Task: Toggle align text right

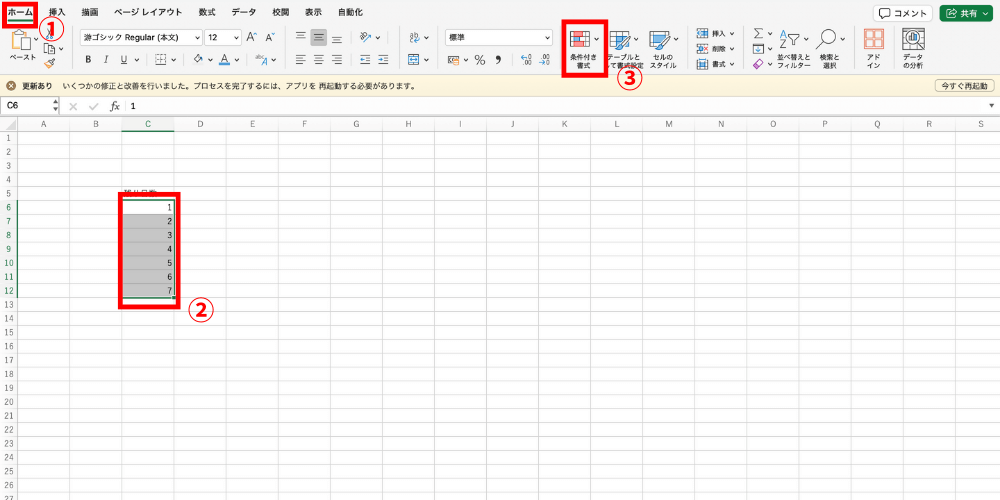Action: 337,59
